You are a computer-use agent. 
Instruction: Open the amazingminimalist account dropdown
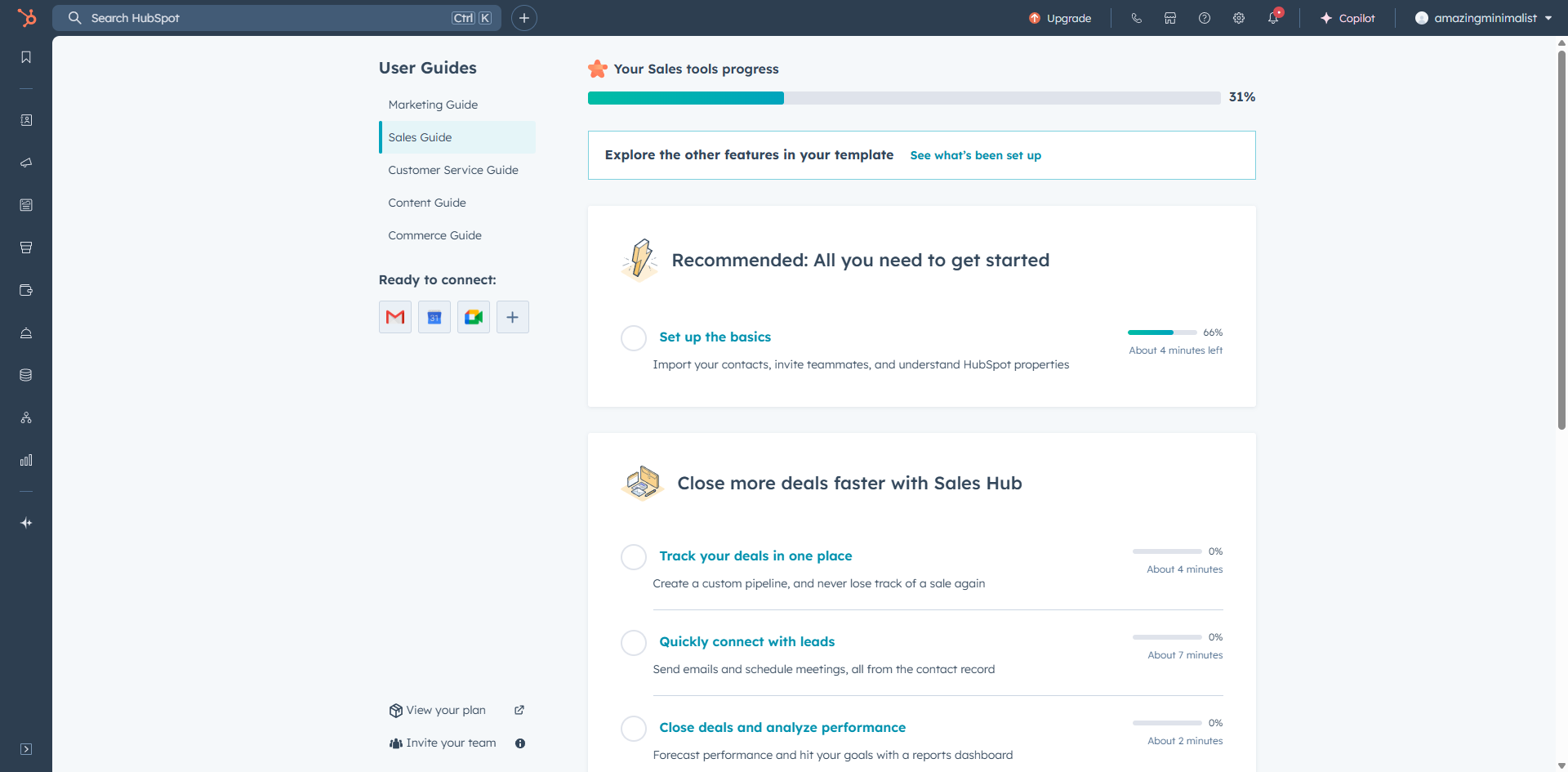[1483, 18]
